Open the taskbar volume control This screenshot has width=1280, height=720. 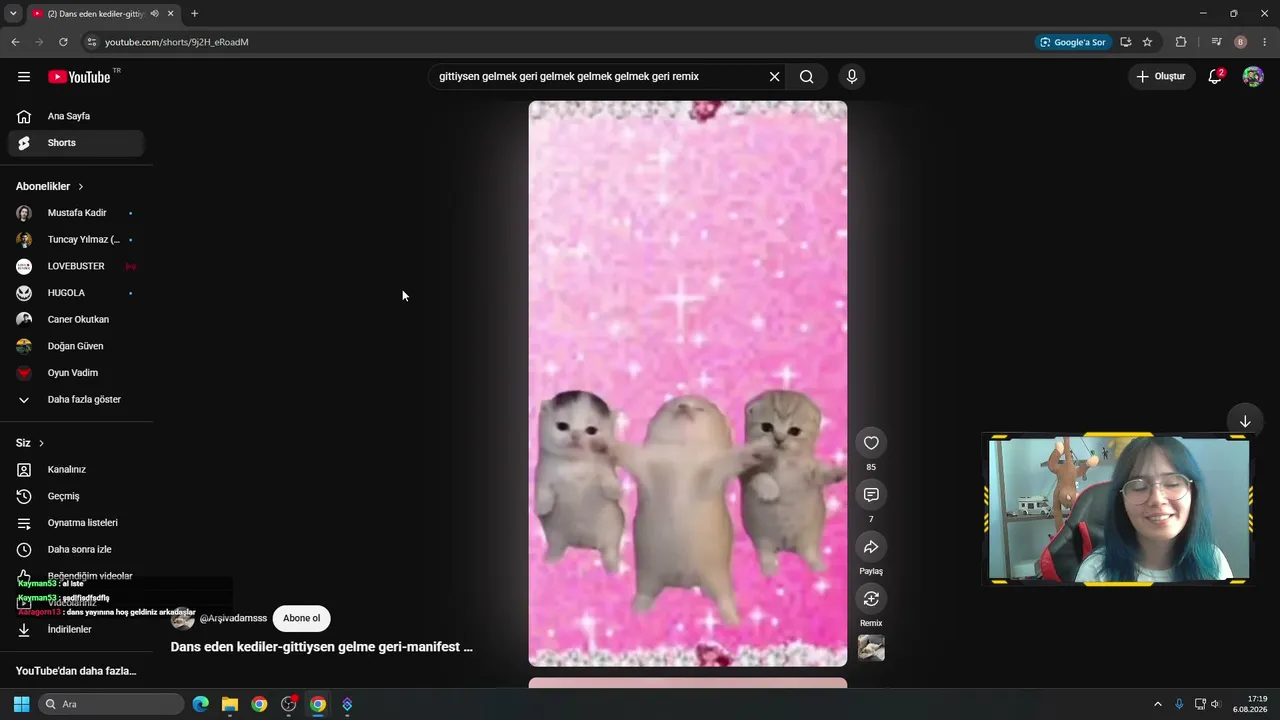pyautogui.click(x=1216, y=704)
